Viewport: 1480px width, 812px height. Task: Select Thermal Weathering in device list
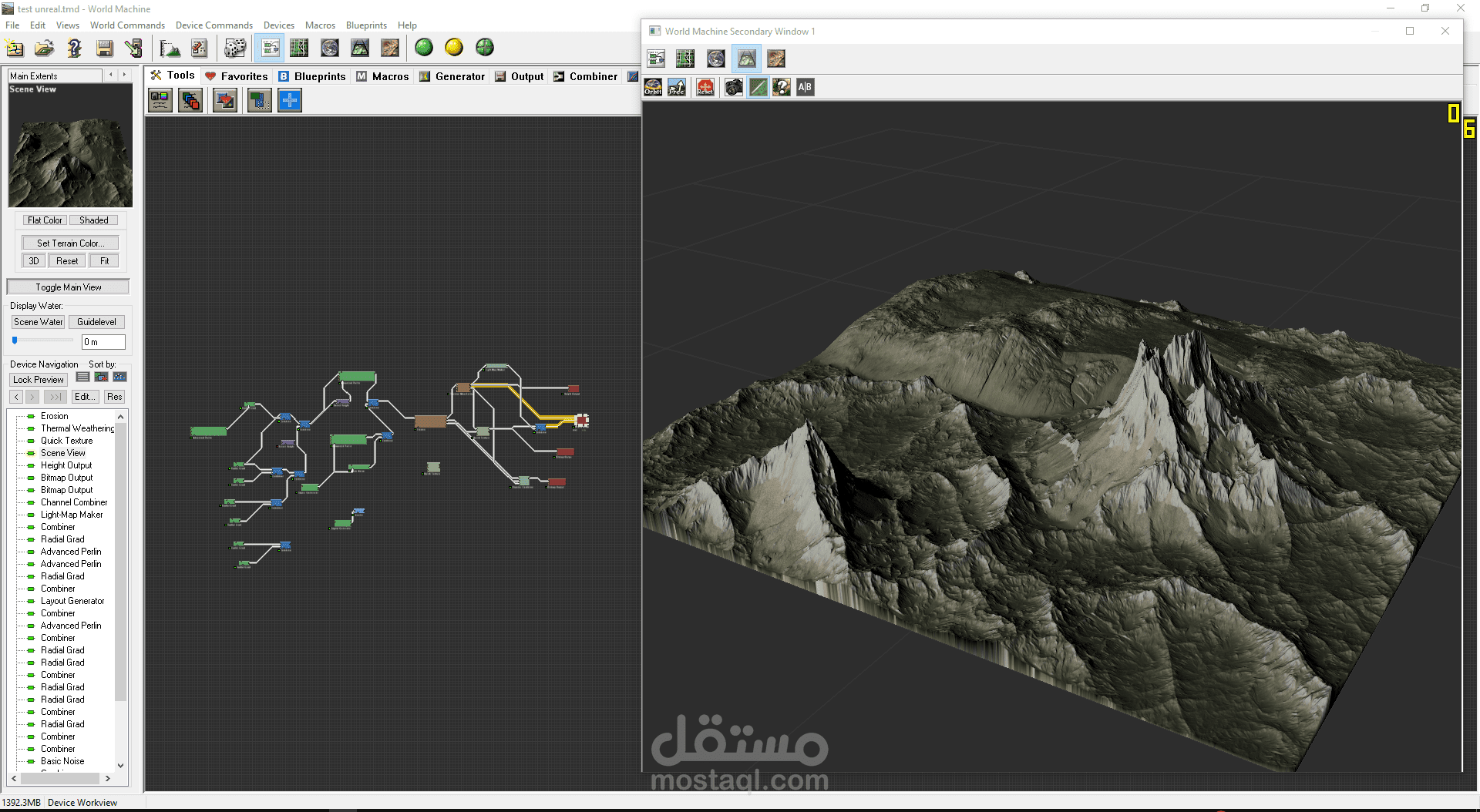click(x=77, y=428)
